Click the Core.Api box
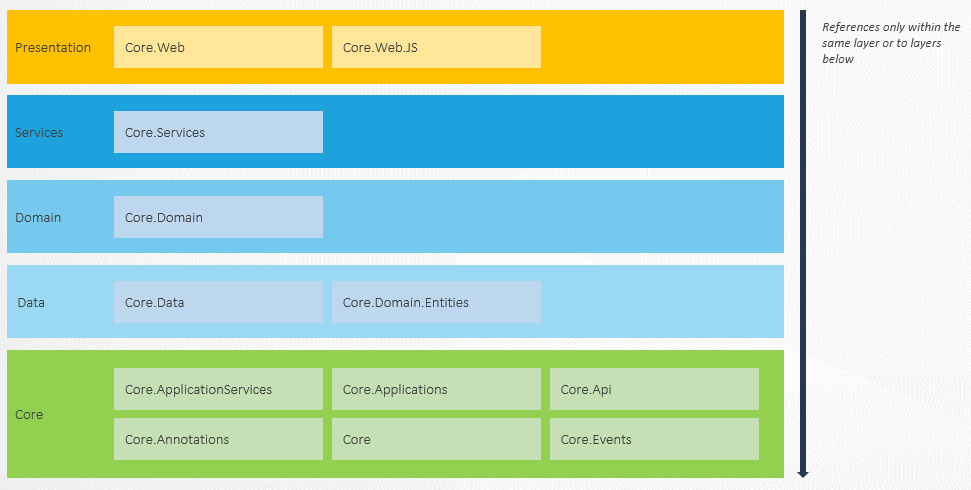 654,389
